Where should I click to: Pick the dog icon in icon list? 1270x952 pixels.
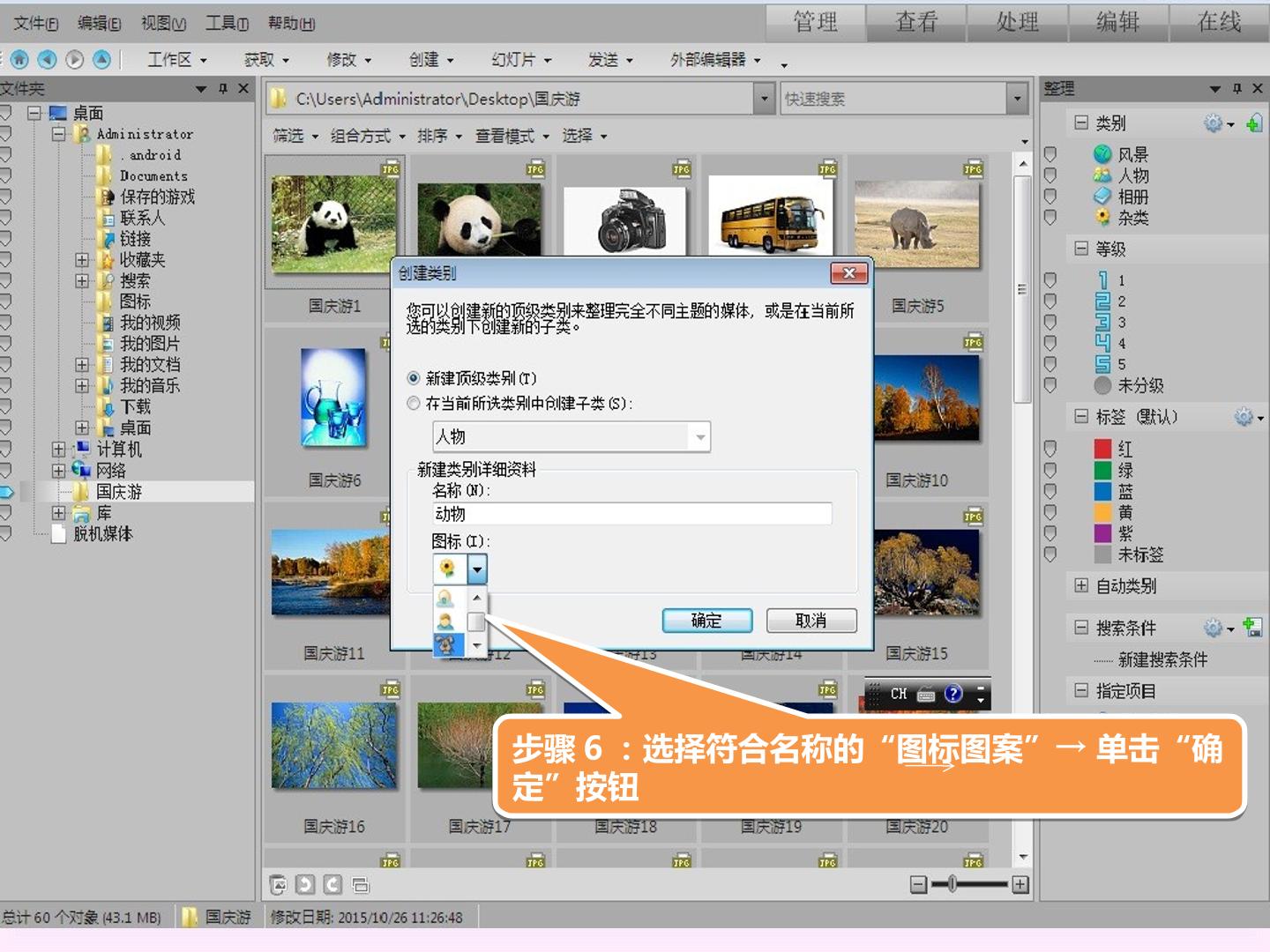[x=447, y=644]
